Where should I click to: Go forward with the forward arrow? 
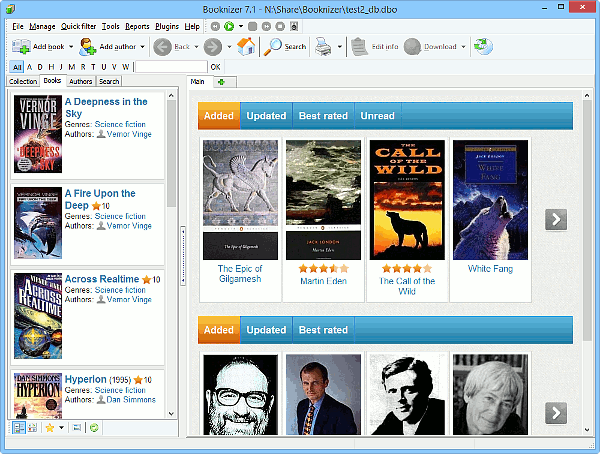pyautogui.click(x=212, y=47)
